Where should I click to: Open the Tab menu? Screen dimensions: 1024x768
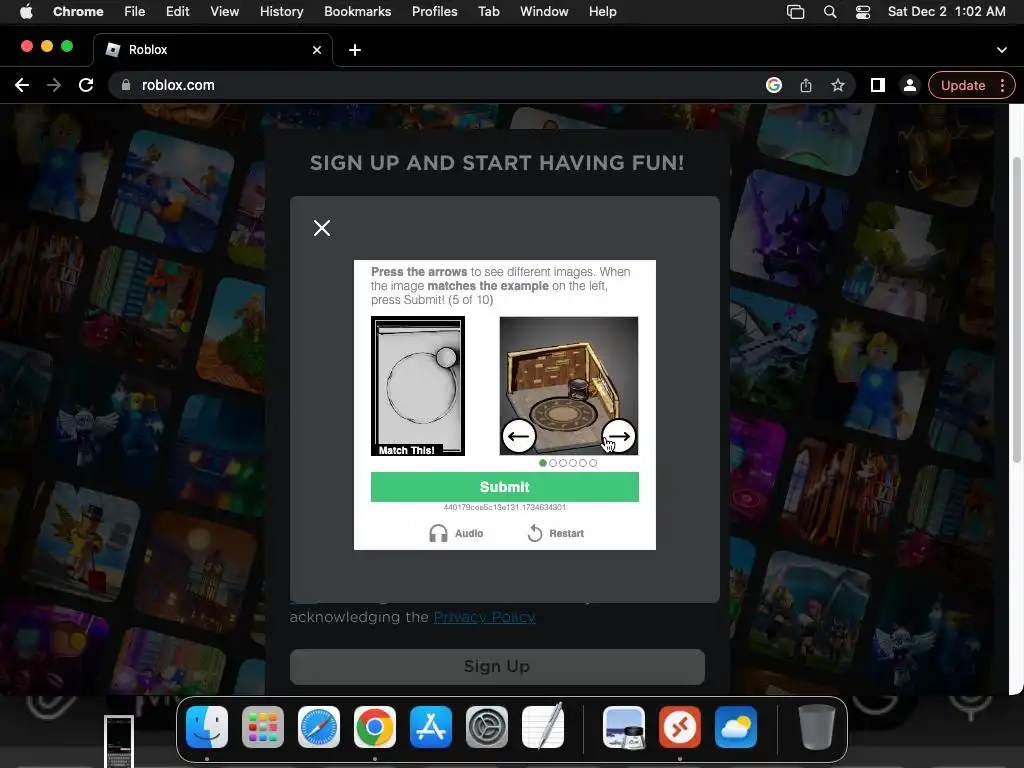tap(489, 12)
